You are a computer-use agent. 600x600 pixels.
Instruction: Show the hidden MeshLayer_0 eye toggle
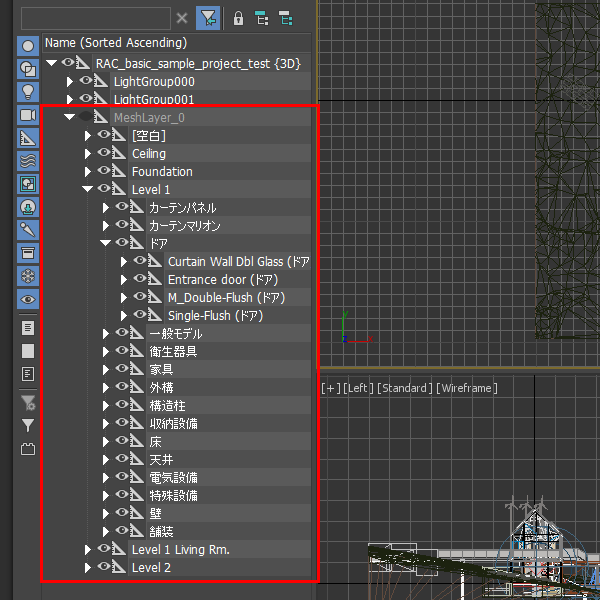(x=86, y=118)
